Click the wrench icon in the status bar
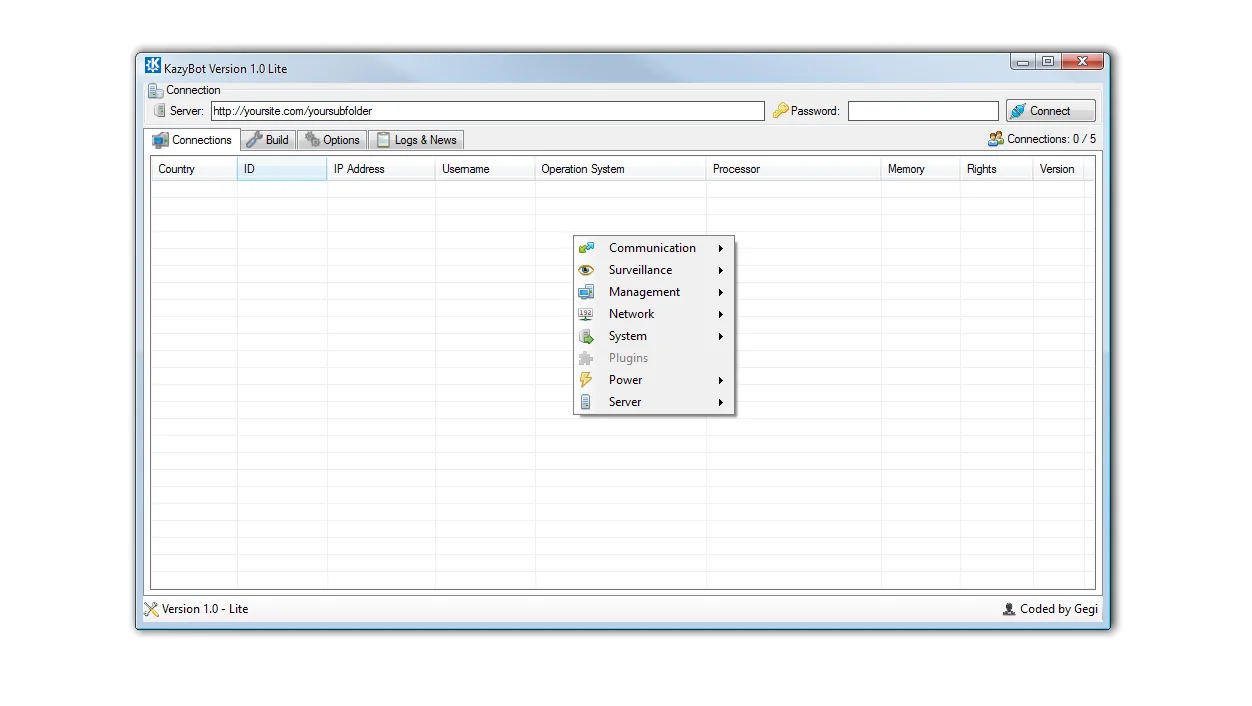 pyautogui.click(x=152, y=609)
